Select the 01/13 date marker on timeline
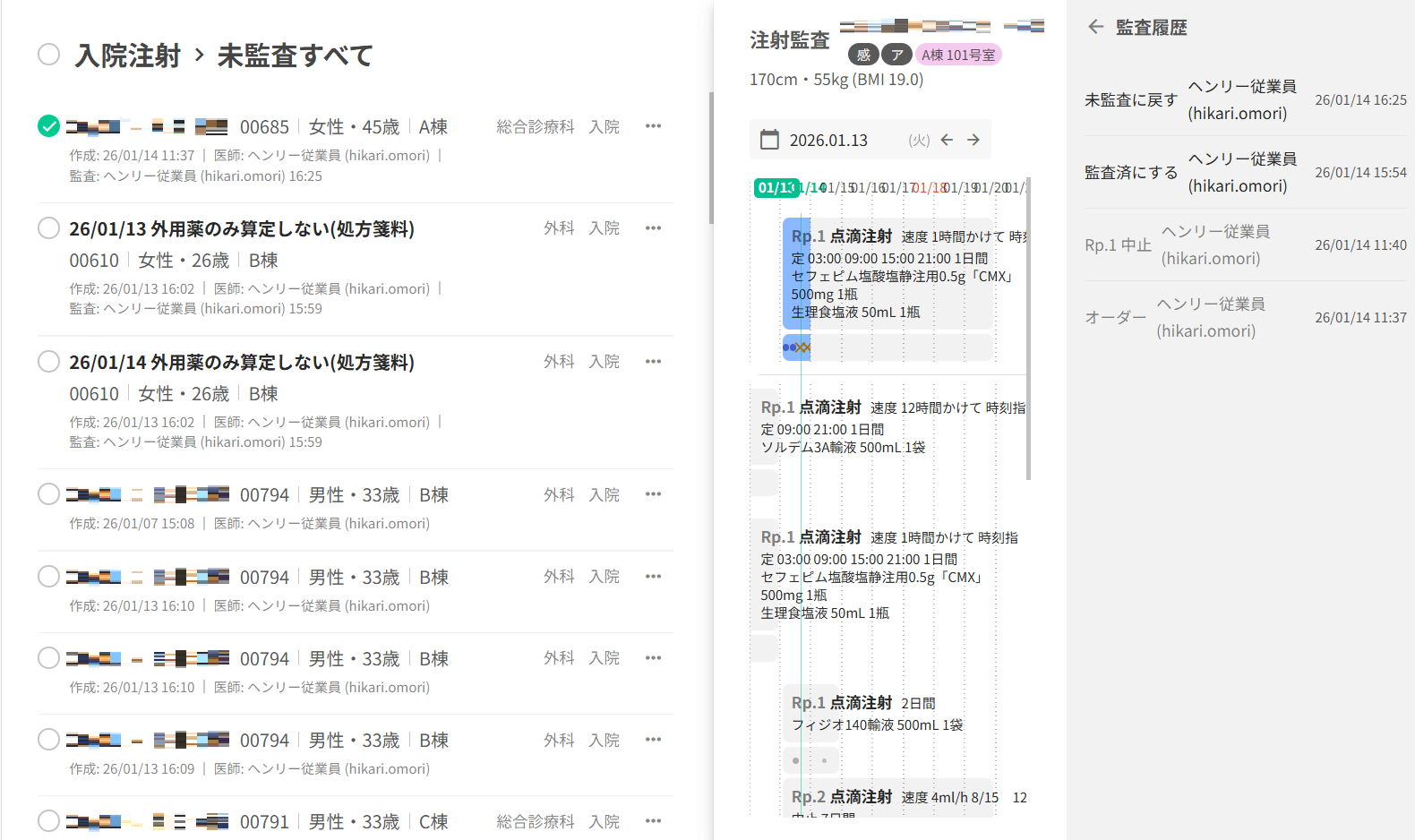This screenshot has width=1415, height=840. coord(776,188)
